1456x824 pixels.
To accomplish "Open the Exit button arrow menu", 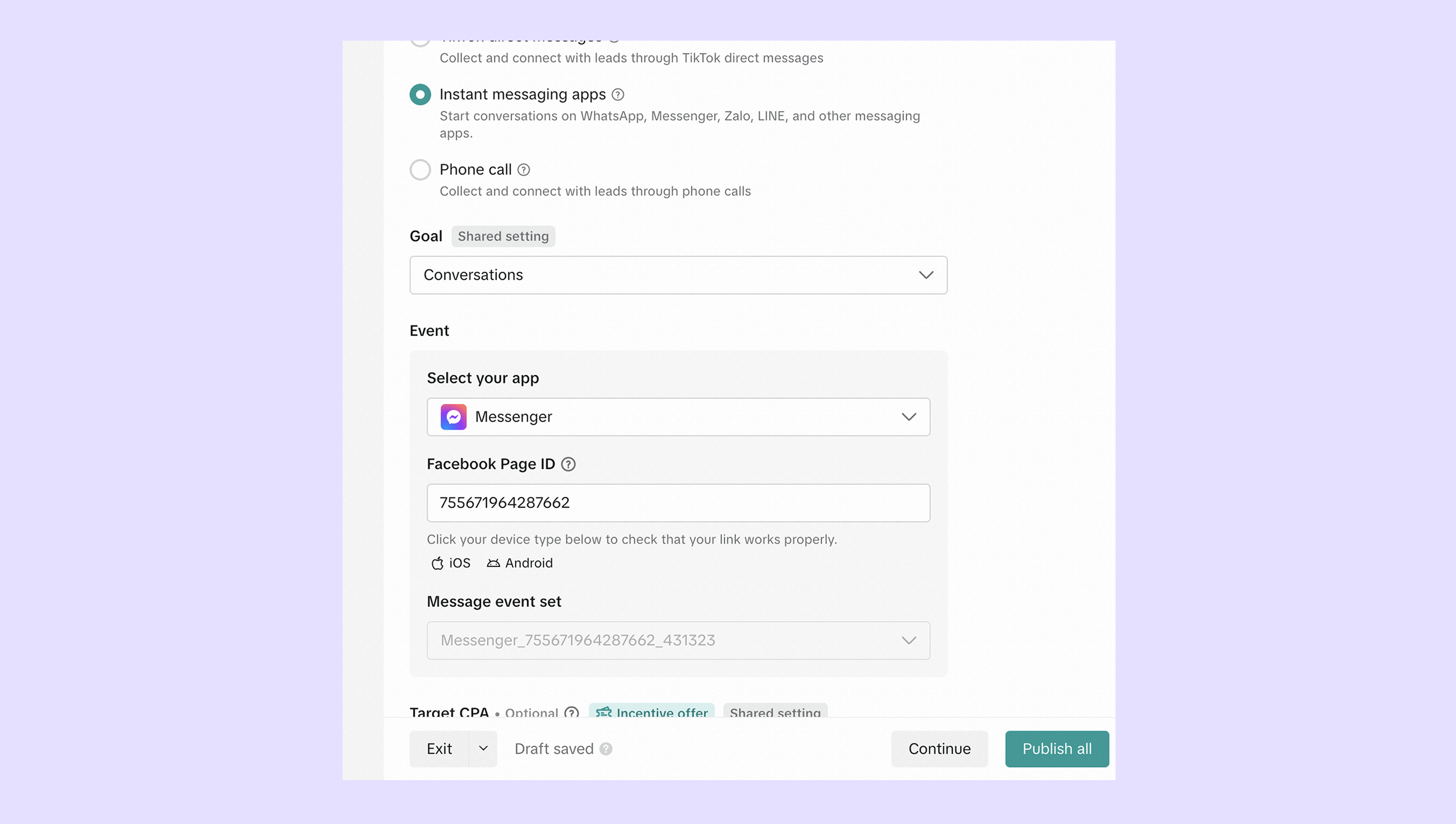I will [x=483, y=749].
